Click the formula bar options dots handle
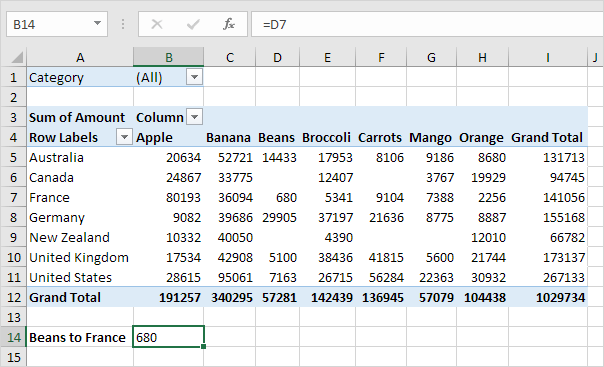This screenshot has height=367, width=604. (123, 24)
